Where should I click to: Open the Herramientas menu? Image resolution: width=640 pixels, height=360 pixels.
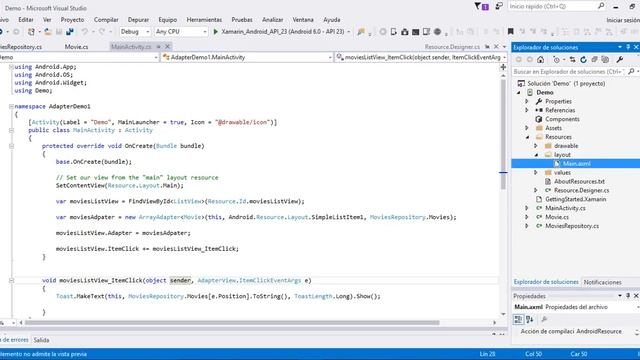pyautogui.click(x=204, y=20)
